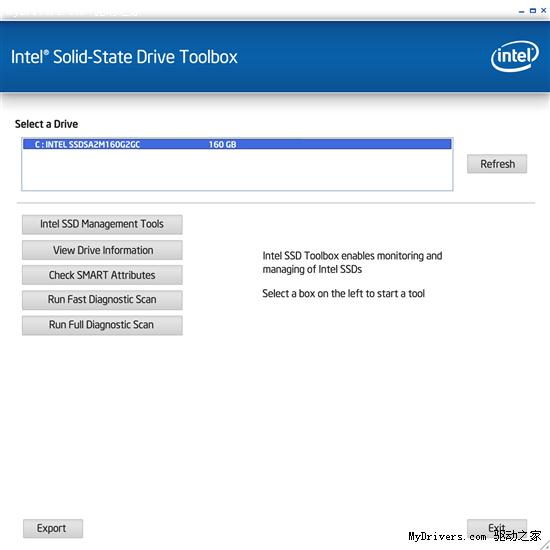Maximize the Toolbox window
The height and width of the screenshot is (550, 550).
pos(532,11)
